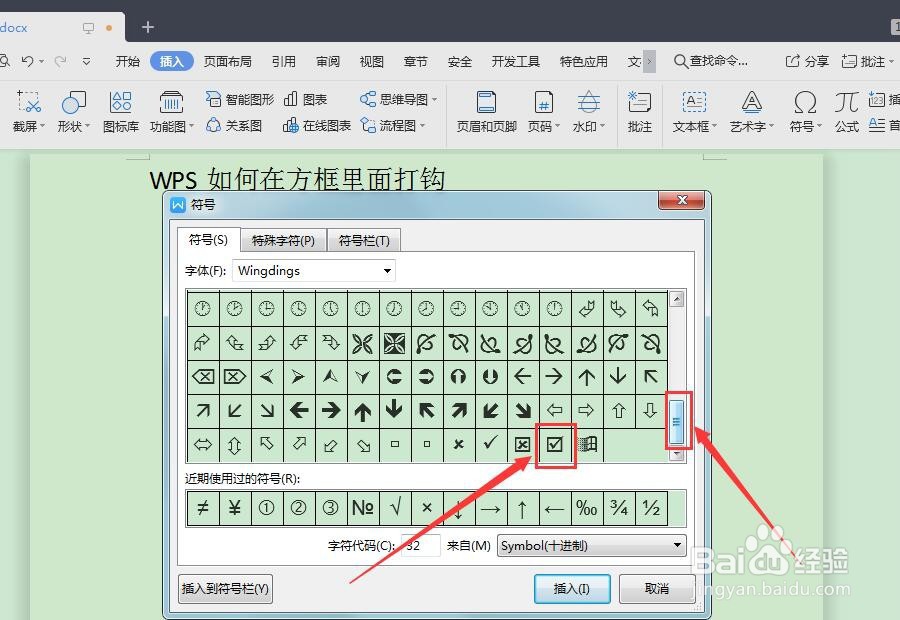Screen dimensions: 900x620
Task: Insert a 文本框 text box
Action: (x=695, y=112)
